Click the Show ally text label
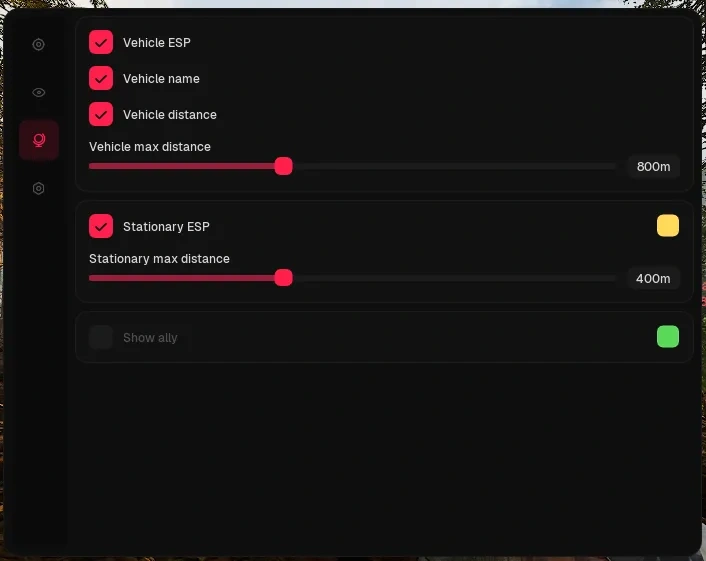The width and height of the screenshot is (706, 561). click(x=150, y=338)
